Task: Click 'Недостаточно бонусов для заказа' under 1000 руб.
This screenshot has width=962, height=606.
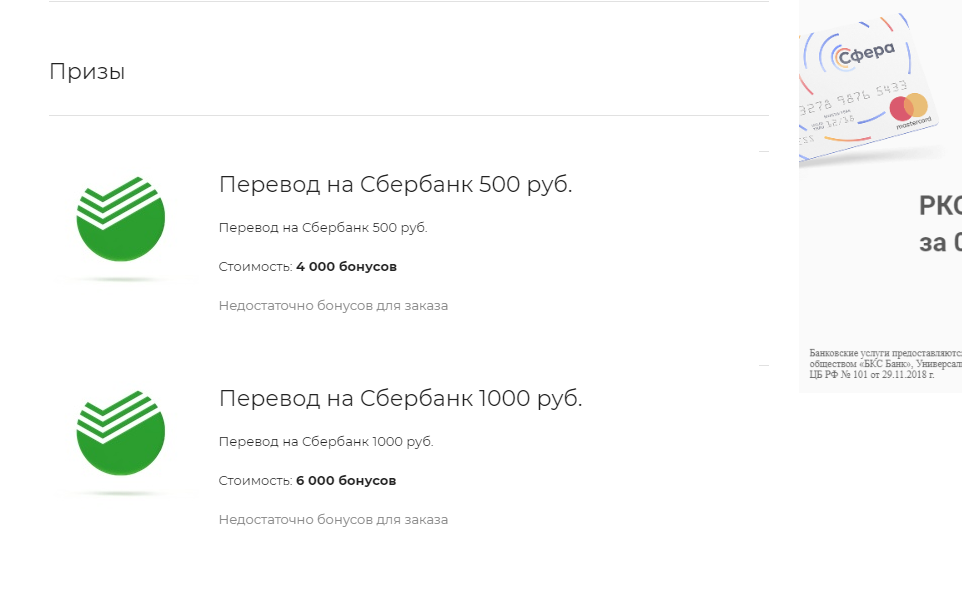Action: (333, 520)
